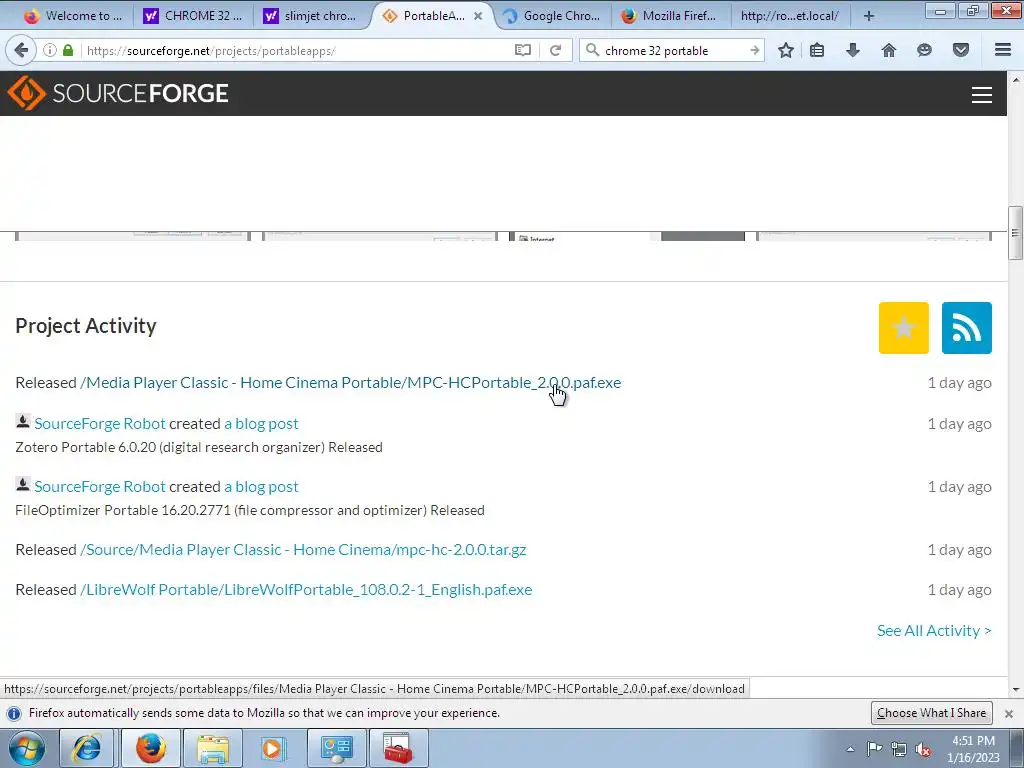Dismiss the Mozilla data notification bar

pyautogui.click(x=1009, y=713)
